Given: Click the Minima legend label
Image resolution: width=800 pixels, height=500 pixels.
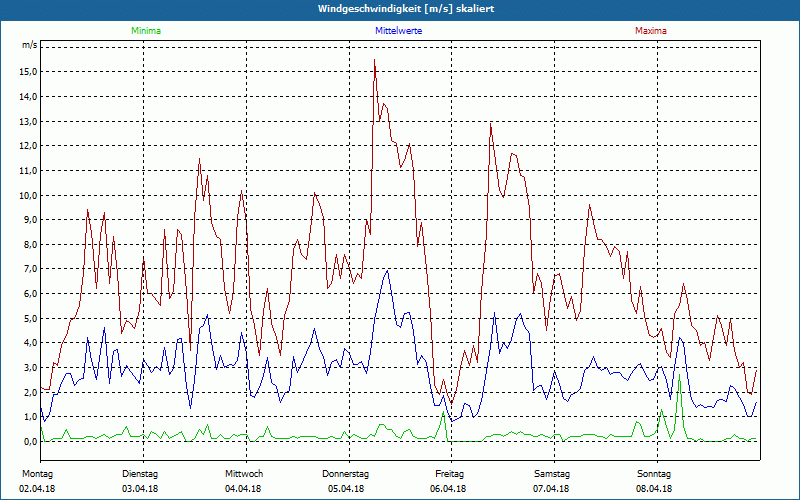Looking at the screenshot, I should coord(144,31).
